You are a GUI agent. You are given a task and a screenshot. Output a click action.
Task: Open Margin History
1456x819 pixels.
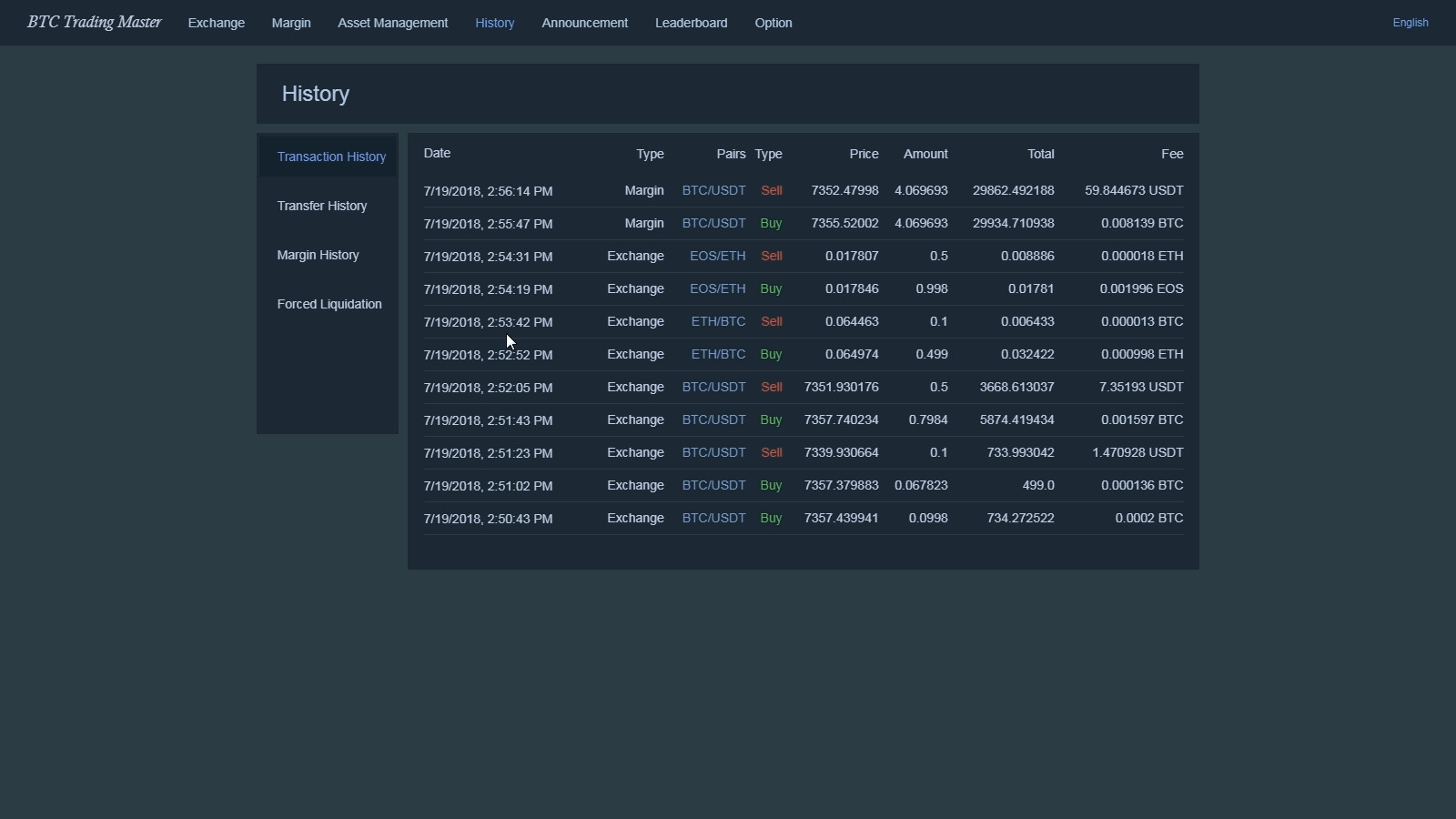(x=318, y=255)
